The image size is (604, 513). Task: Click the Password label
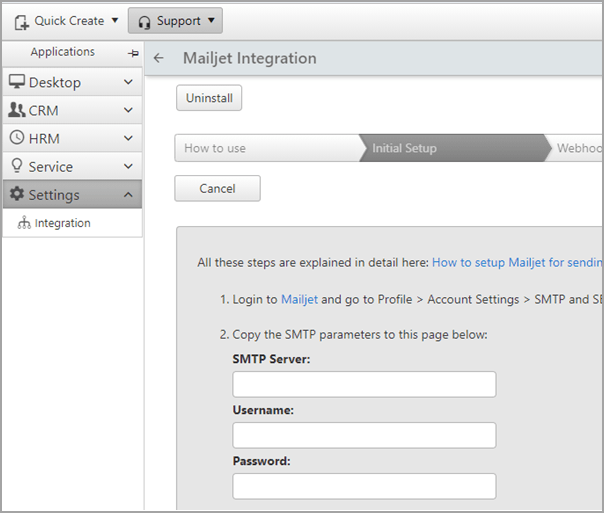tap(262, 461)
